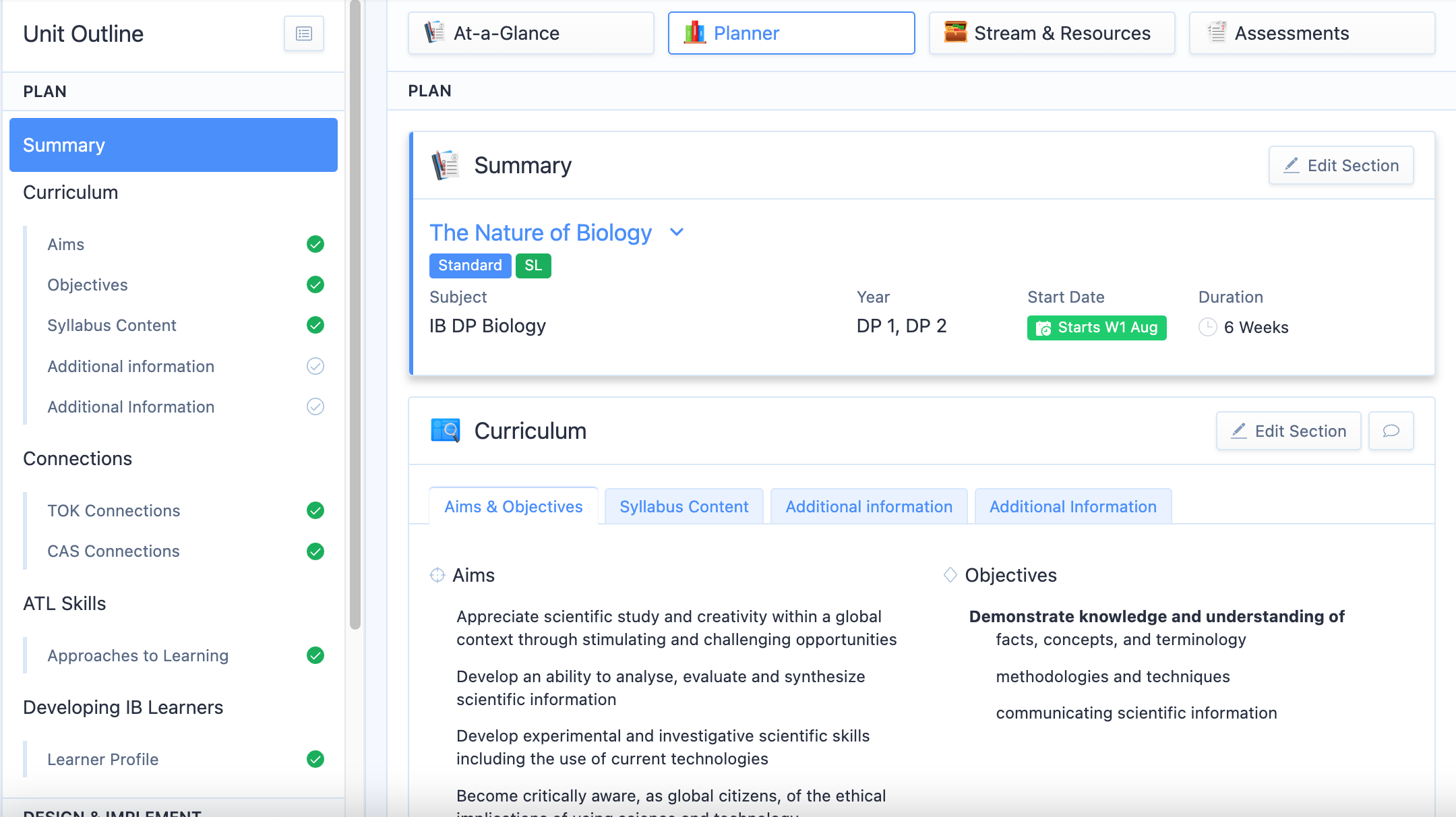Viewport: 1456px width, 817px height.
Task: Click the Starts W1 Aug button
Action: coord(1096,328)
